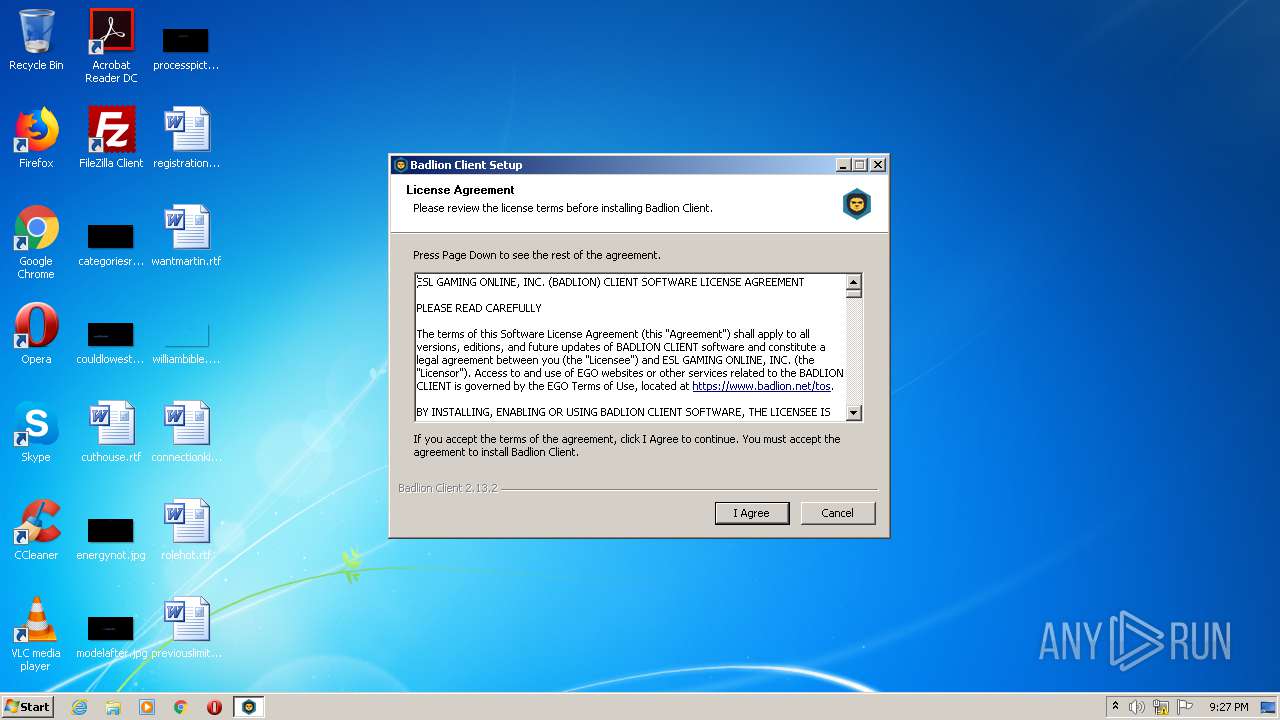Open the volume control in system tray
Screen dimensions: 1280x720
pyautogui.click(x=1137, y=707)
